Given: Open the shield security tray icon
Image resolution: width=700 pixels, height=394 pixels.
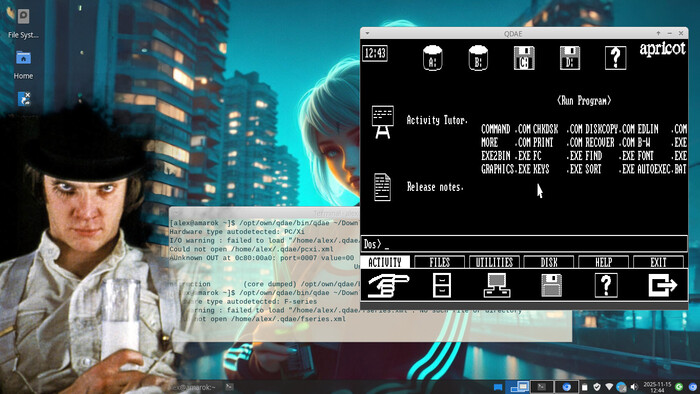Looking at the screenshot, I should 597,387.
